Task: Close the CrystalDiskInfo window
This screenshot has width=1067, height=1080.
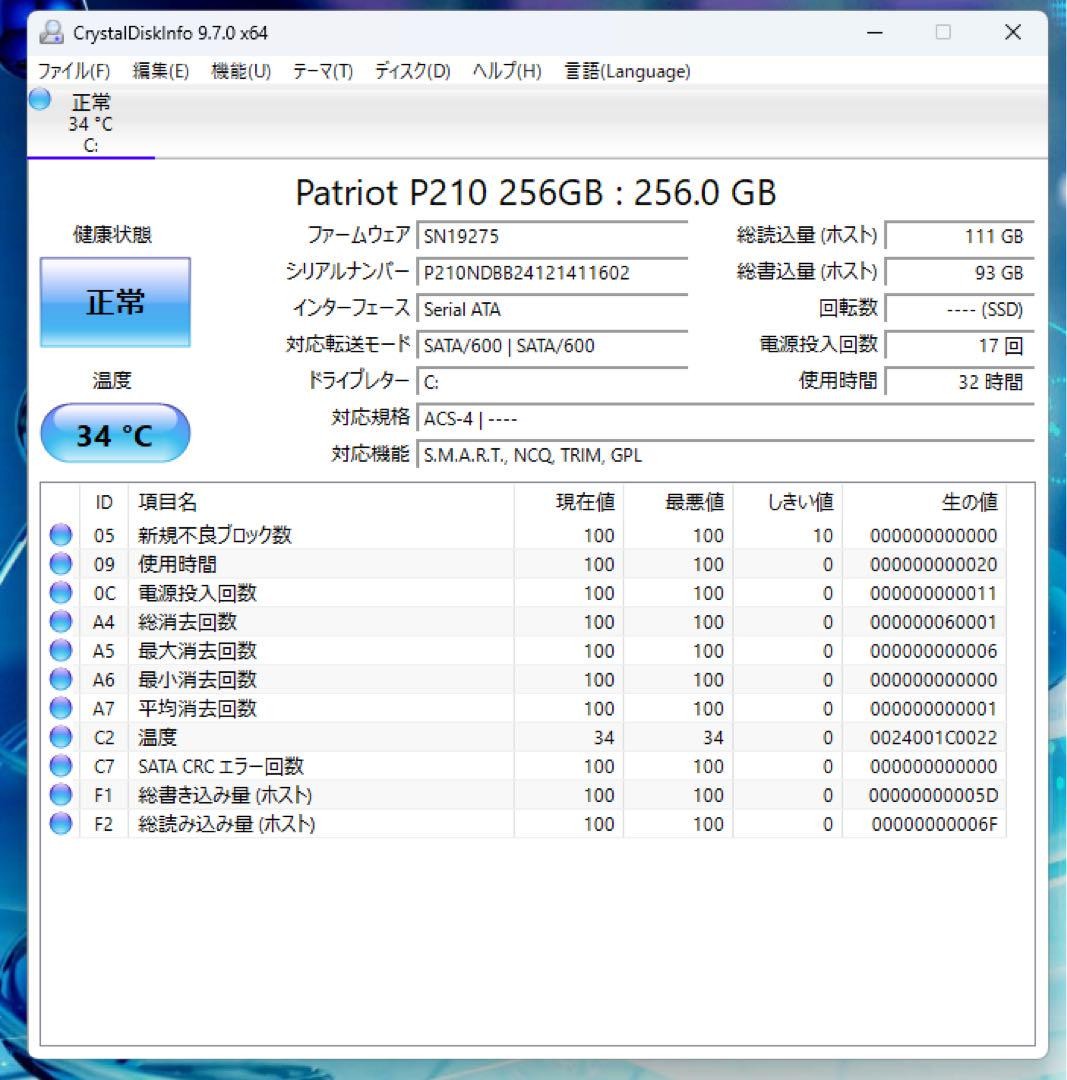Action: pyautogui.click(x=1013, y=32)
